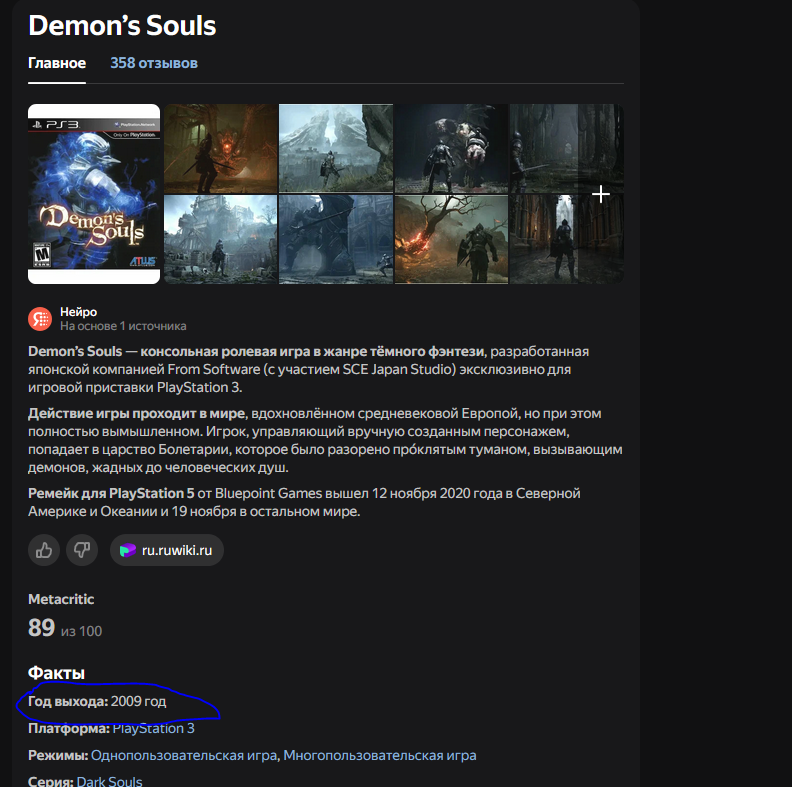Click the Факты heading
The image size is (792, 787).
(57, 673)
